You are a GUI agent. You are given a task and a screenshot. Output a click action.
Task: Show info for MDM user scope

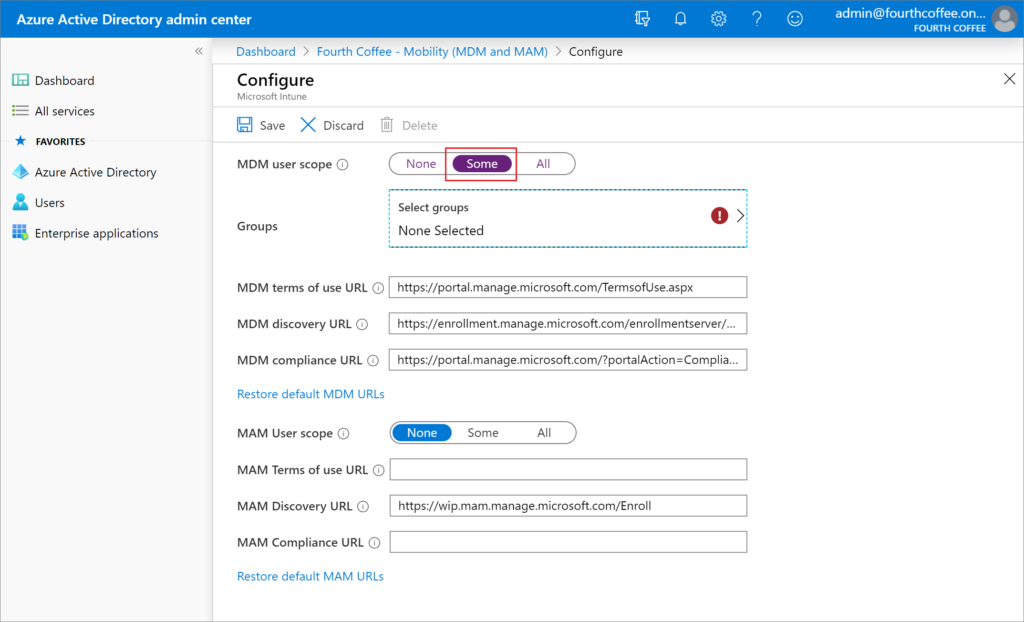tap(342, 165)
